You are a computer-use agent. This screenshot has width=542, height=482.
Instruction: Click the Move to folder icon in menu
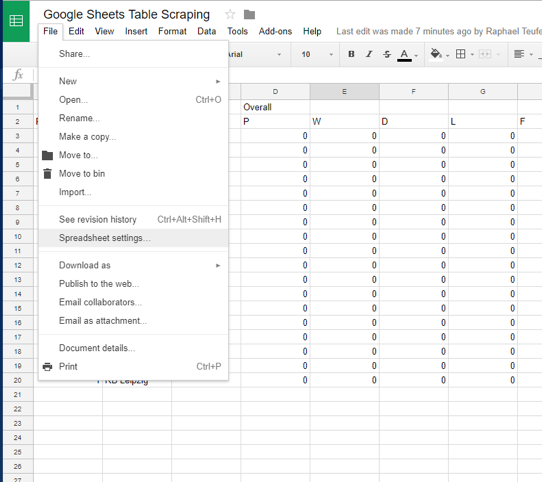pyautogui.click(x=47, y=155)
